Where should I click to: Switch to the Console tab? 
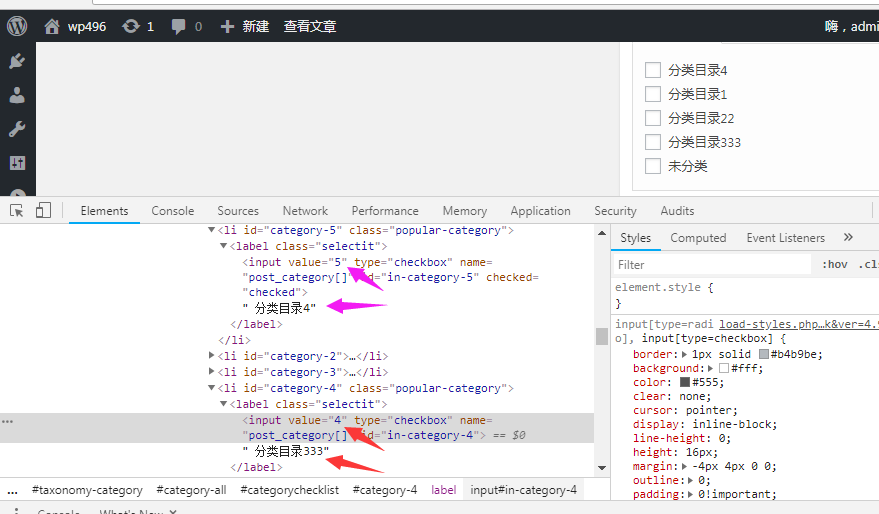(x=173, y=211)
